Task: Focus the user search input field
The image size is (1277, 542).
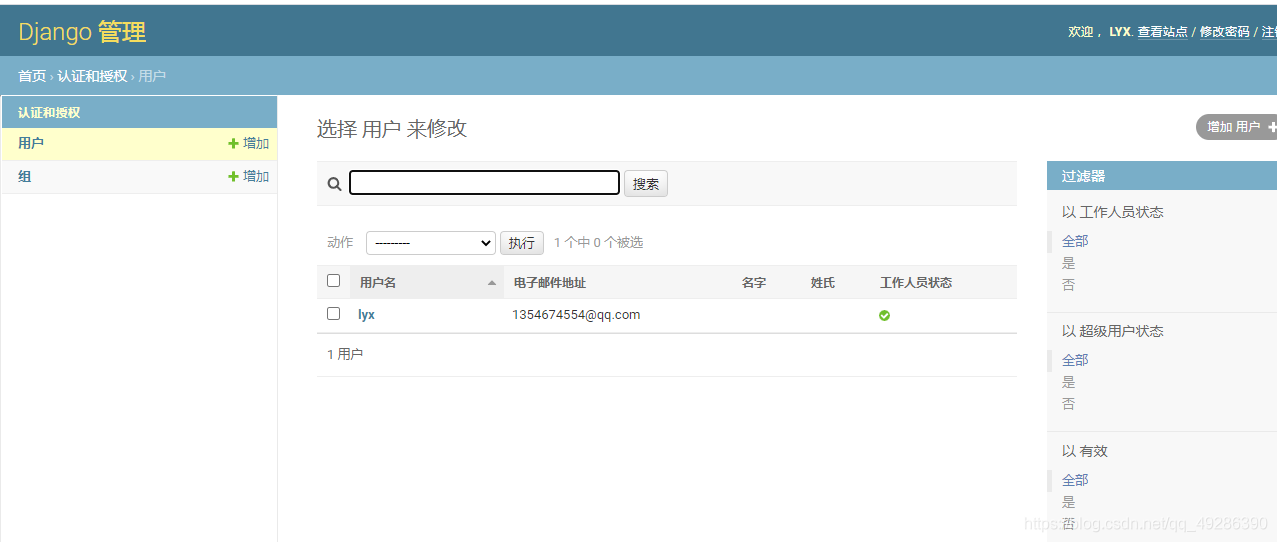Action: coord(484,183)
